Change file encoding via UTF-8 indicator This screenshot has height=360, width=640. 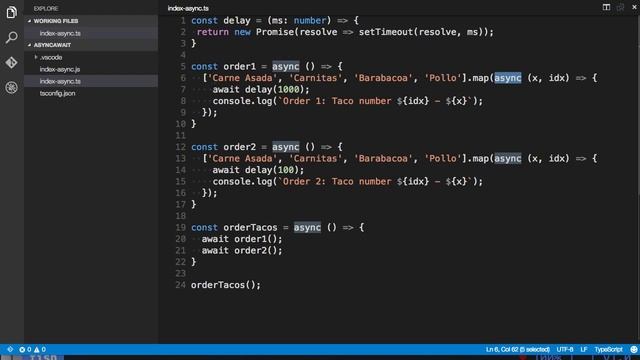[x=565, y=349]
